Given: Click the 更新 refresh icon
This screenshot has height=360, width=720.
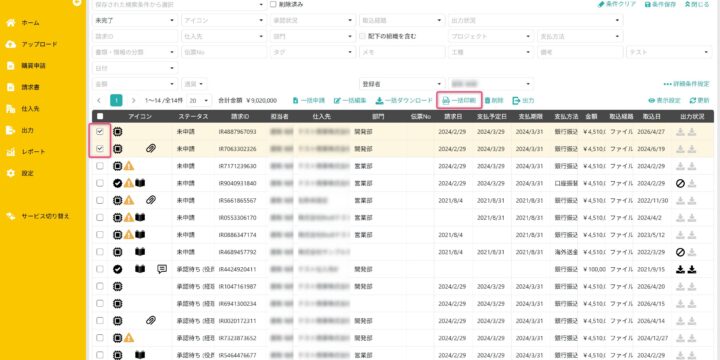Looking at the screenshot, I should click(x=693, y=101).
